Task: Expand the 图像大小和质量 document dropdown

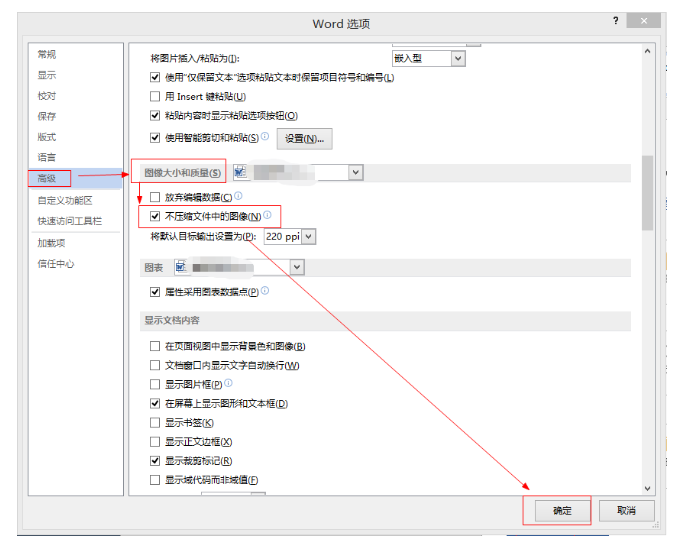Action: [x=356, y=173]
